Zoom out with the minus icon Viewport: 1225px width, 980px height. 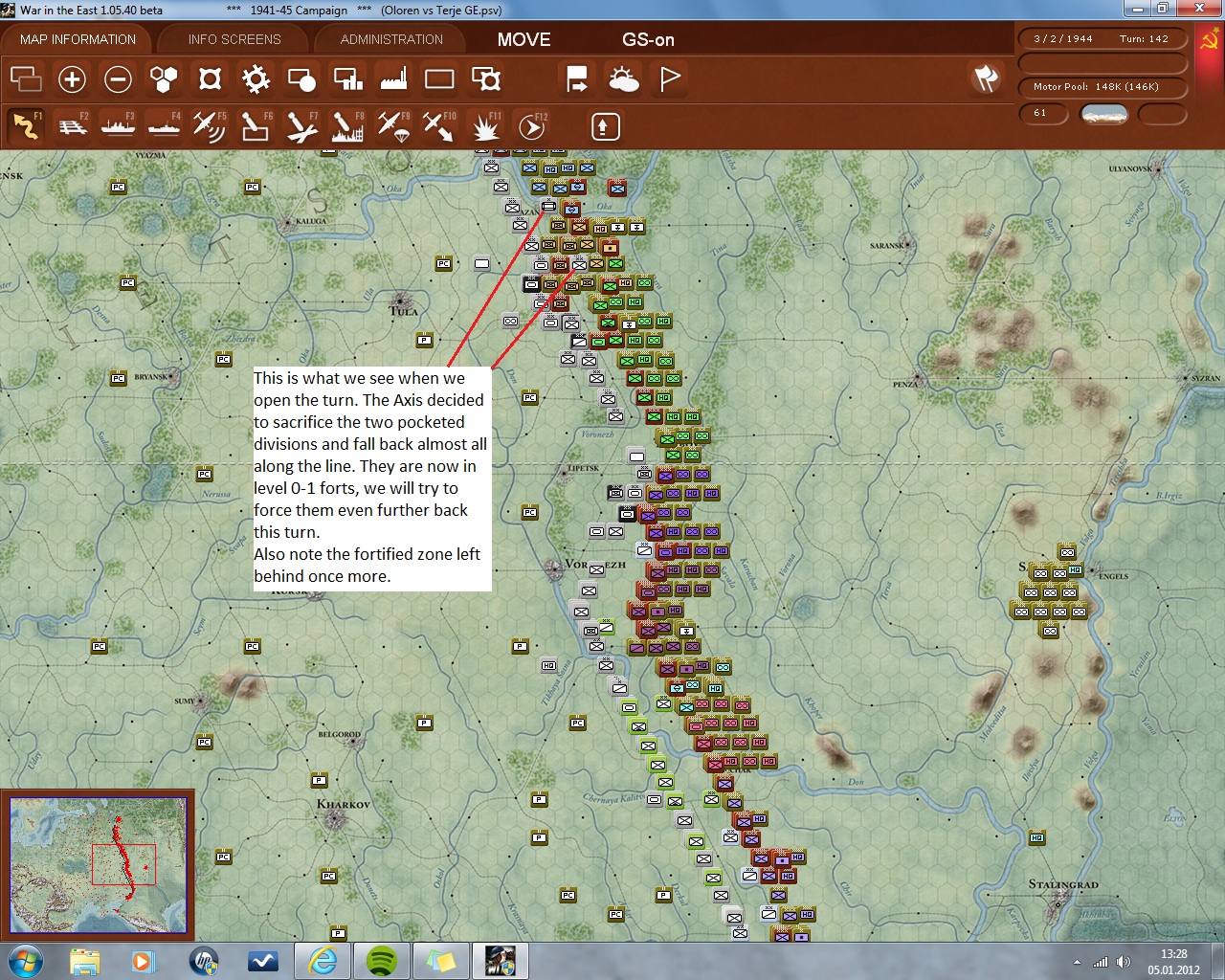[118, 78]
